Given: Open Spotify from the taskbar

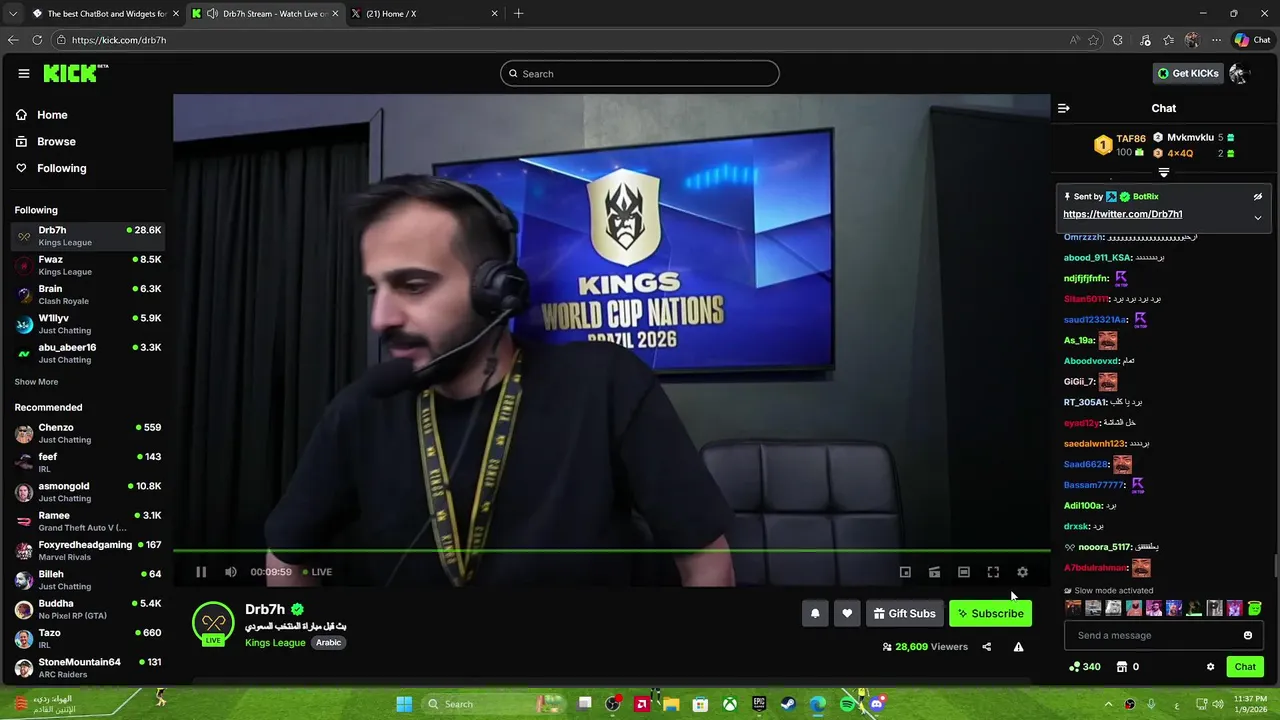Looking at the screenshot, I should (x=848, y=704).
